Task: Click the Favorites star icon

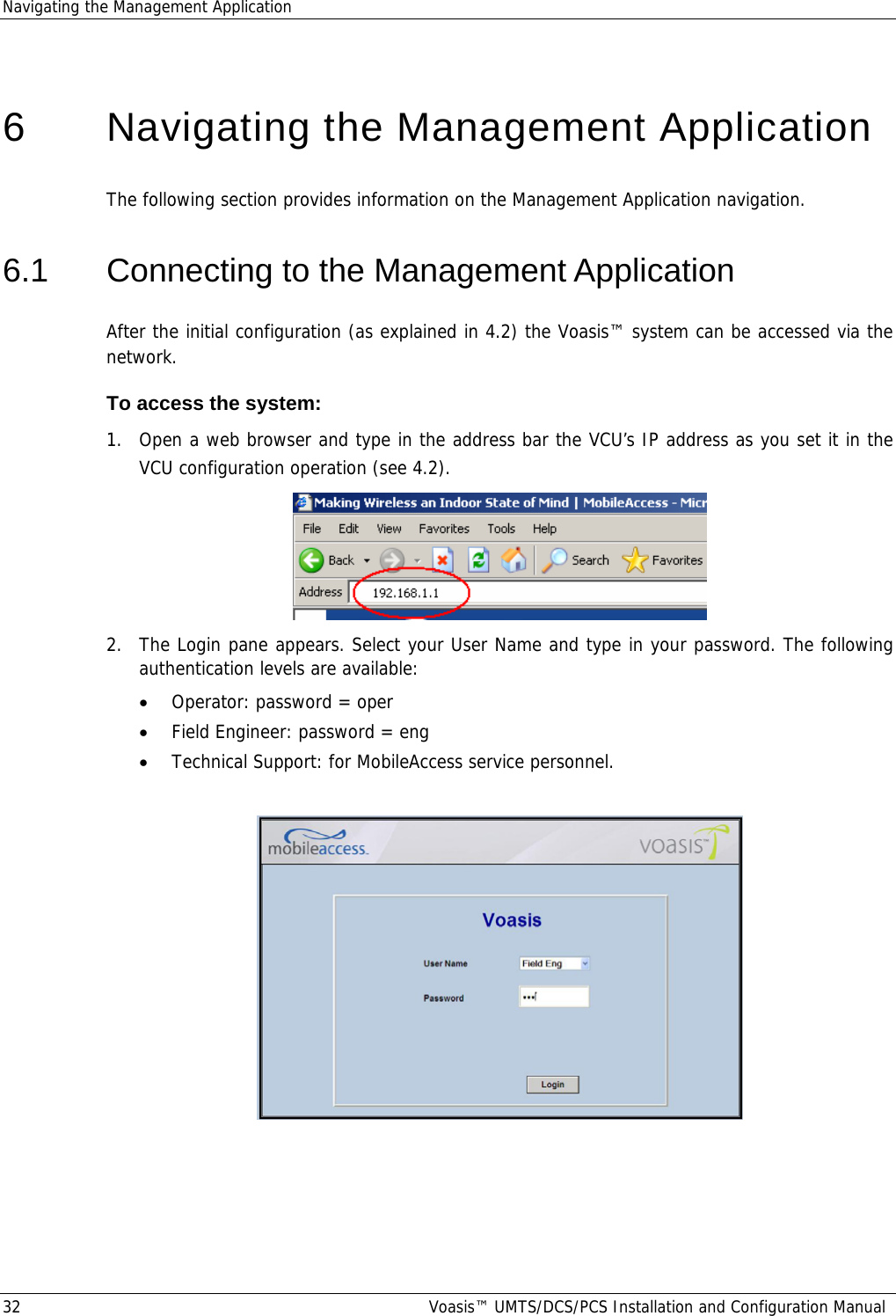Action: click(x=635, y=560)
